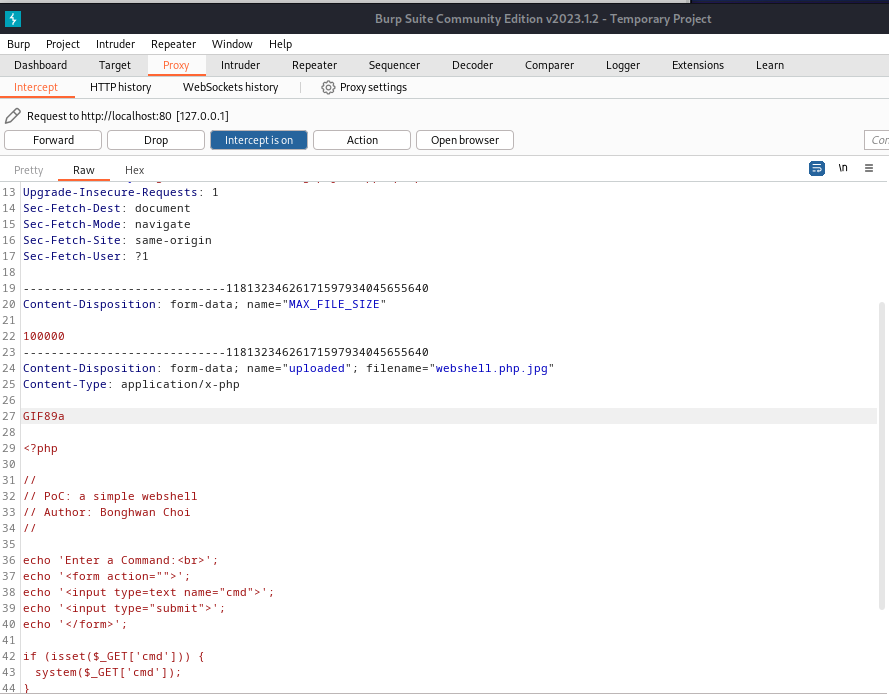The height and width of the screenshot is (695, 889).
Task: Switch to the Learn tab
Action: [769, 65]
